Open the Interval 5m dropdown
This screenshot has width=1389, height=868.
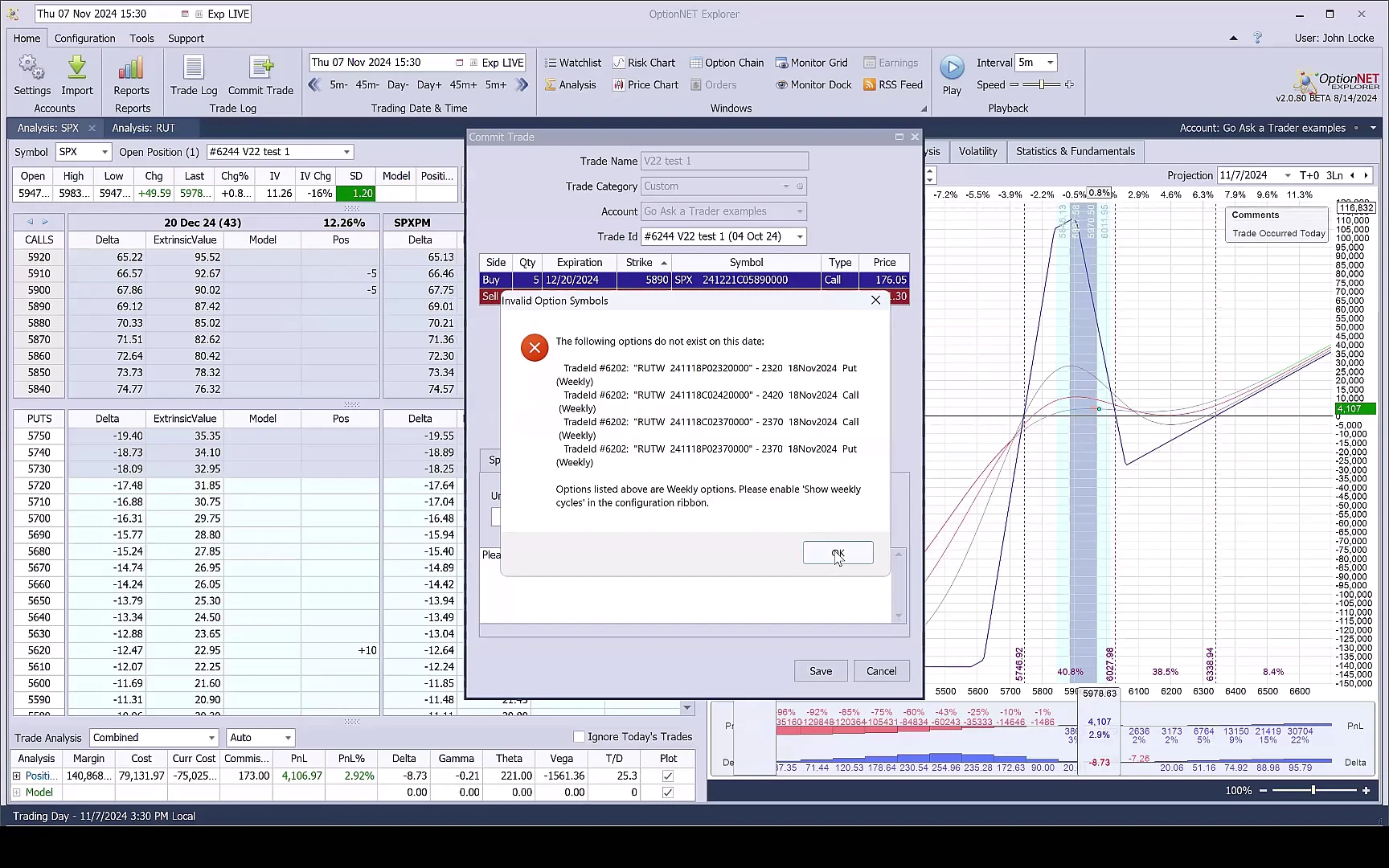(1050, 63)
